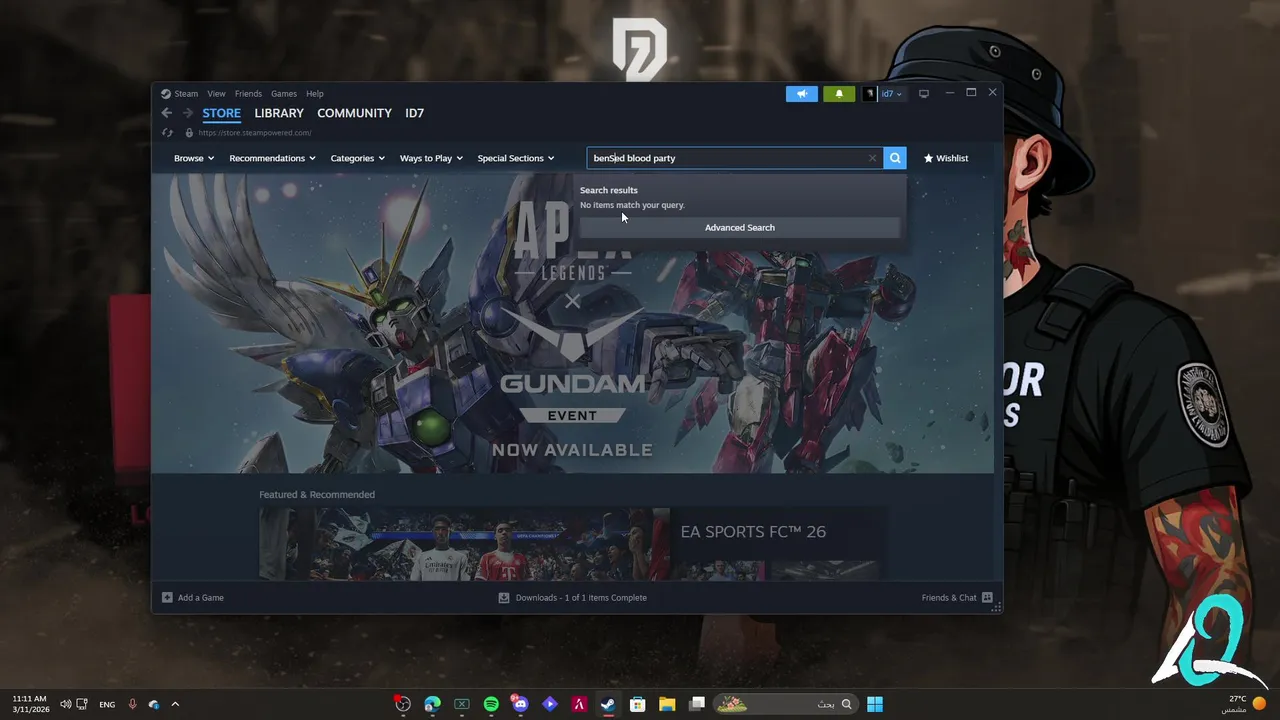Switch to the STORE tab

(x=222, y=113)
